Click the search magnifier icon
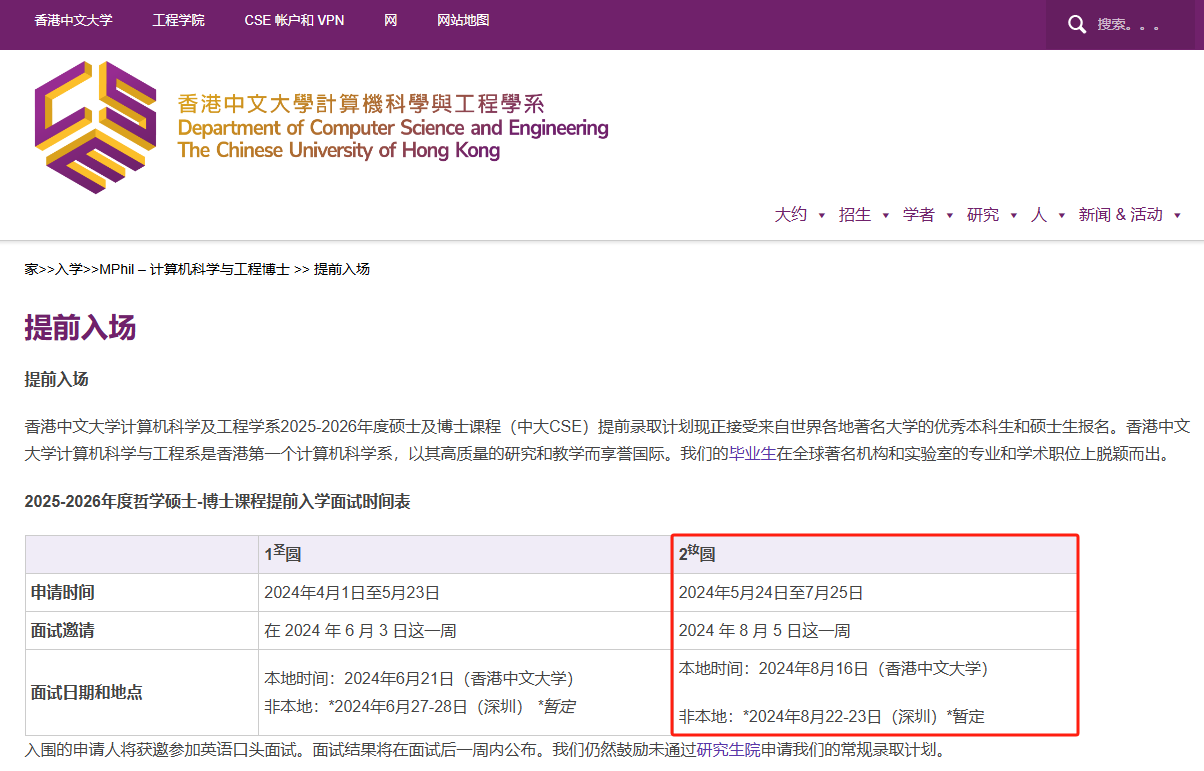 click(x=1076, y=24)
